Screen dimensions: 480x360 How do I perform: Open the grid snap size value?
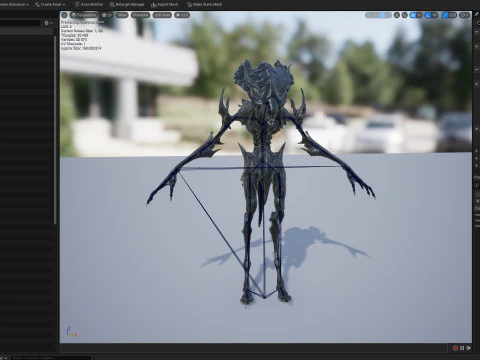[x=419, y=15]
